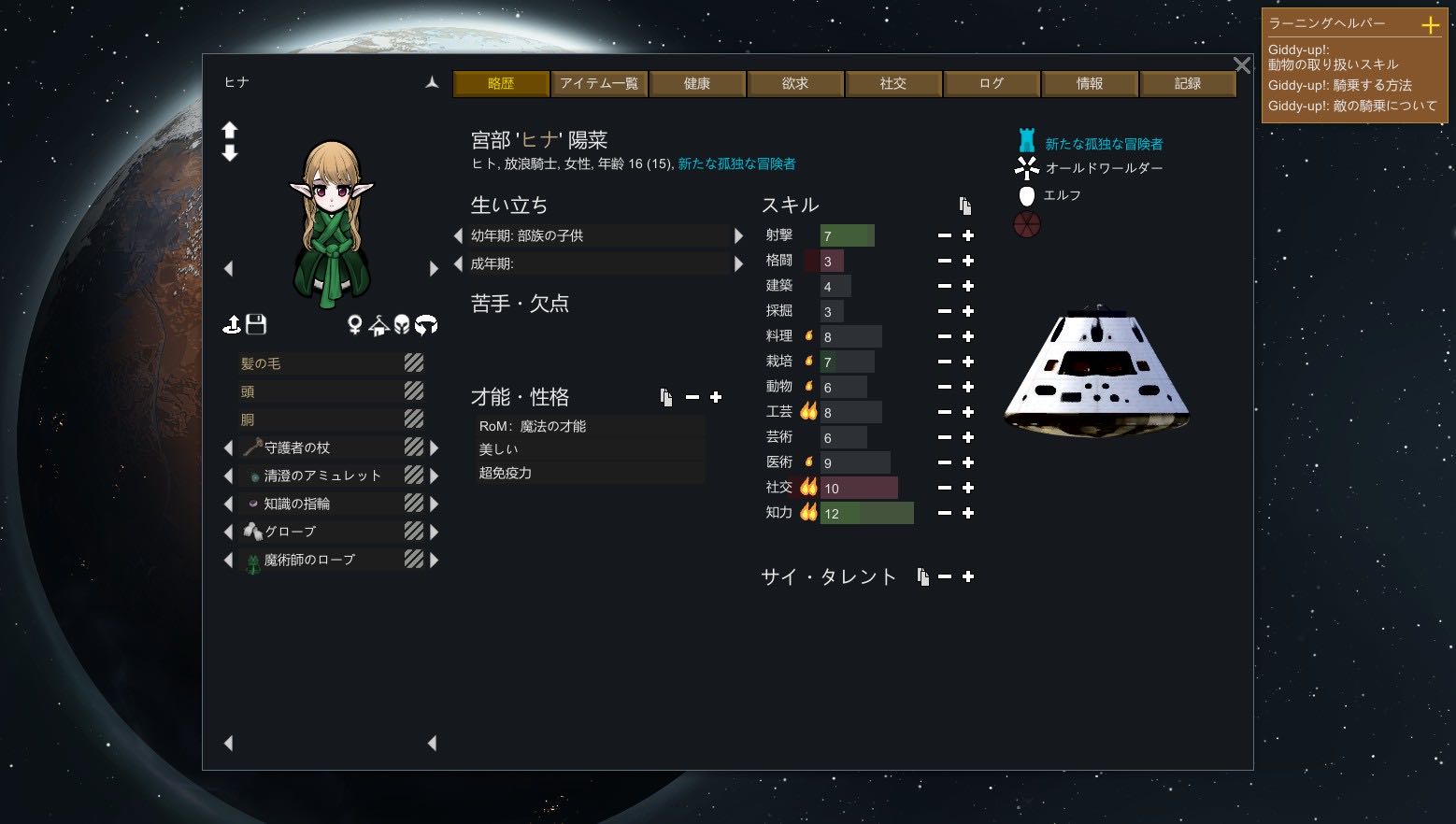Click the copy traits icon beside 才能・性格

[666, 397]
